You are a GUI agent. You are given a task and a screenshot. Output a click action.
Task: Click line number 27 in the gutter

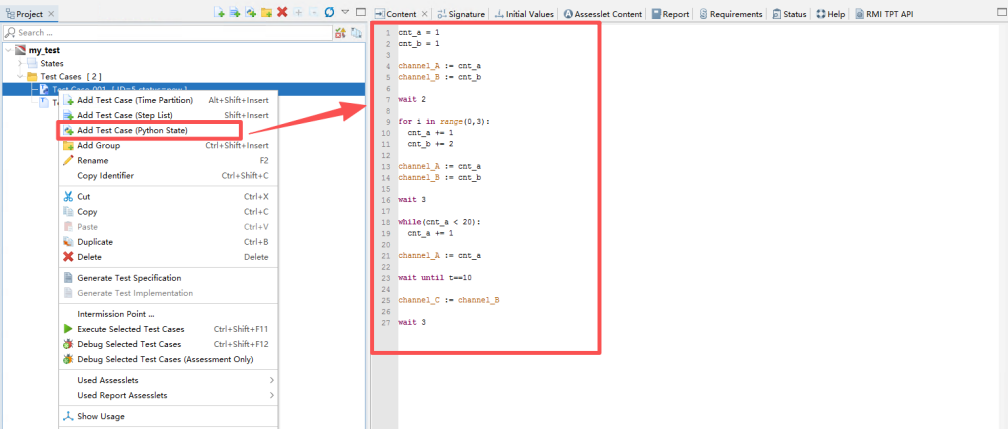coord(386,323)
